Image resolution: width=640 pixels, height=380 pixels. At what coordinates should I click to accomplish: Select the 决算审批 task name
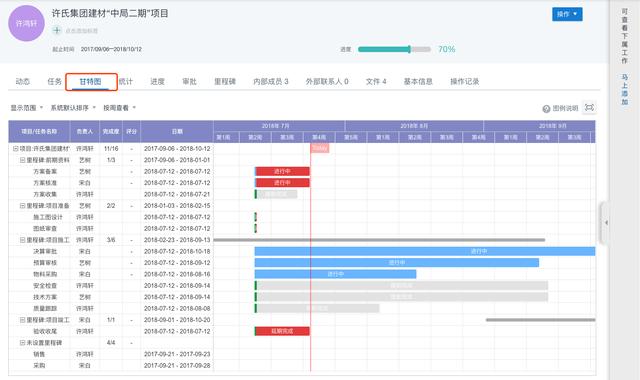45,251
